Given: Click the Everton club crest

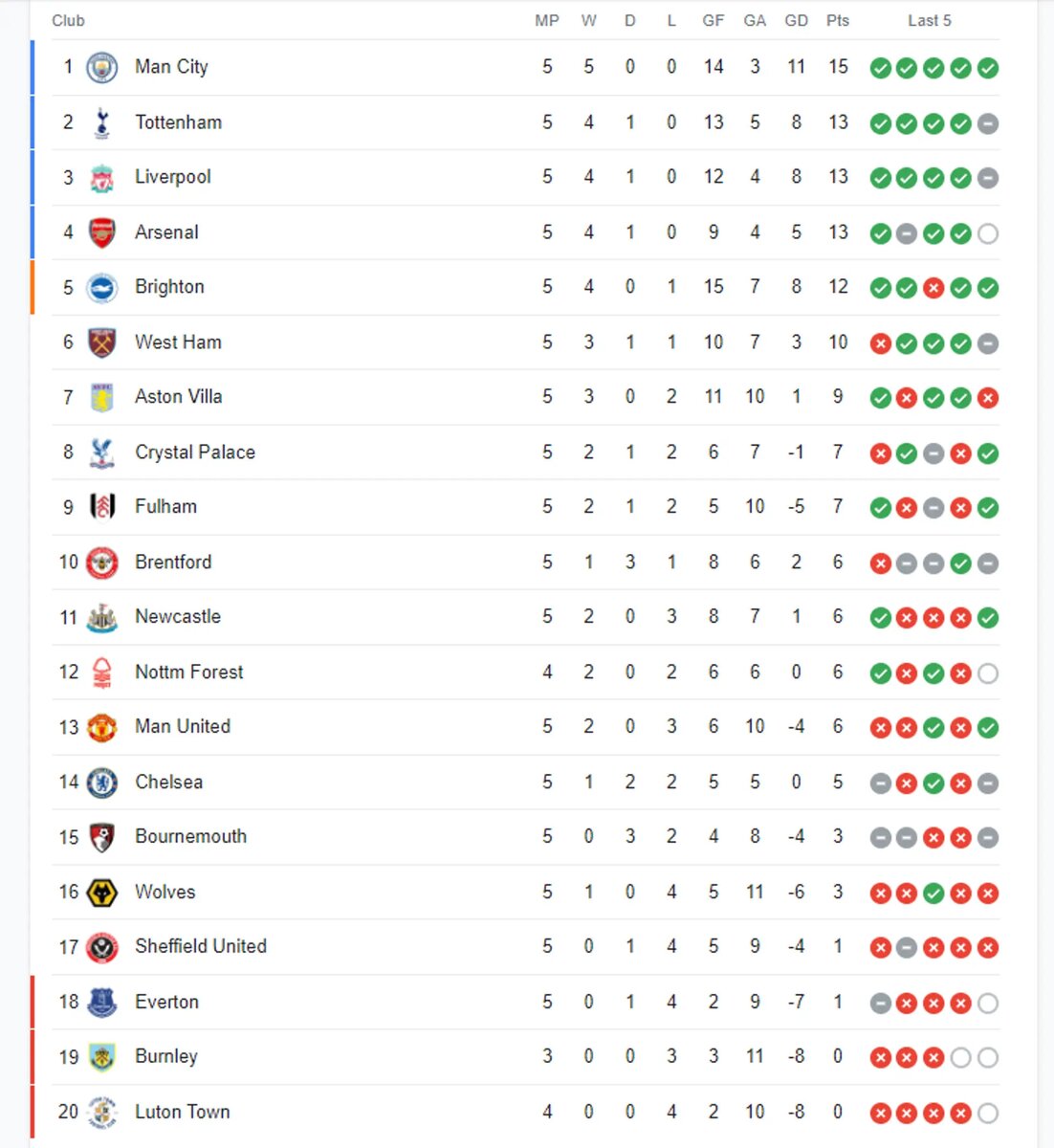Looking at the screenshot, I should click(x=102, y=1003).
